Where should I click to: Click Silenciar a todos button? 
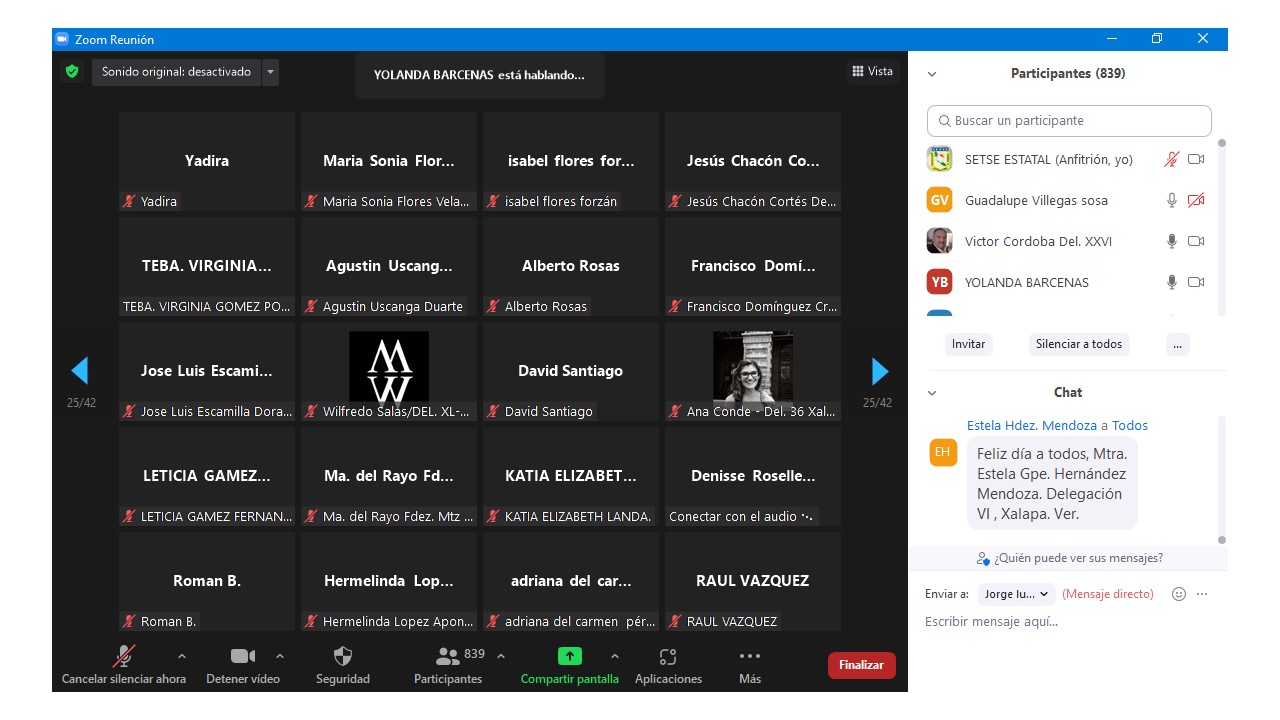pyautogui.click(x=1079, y=344)
